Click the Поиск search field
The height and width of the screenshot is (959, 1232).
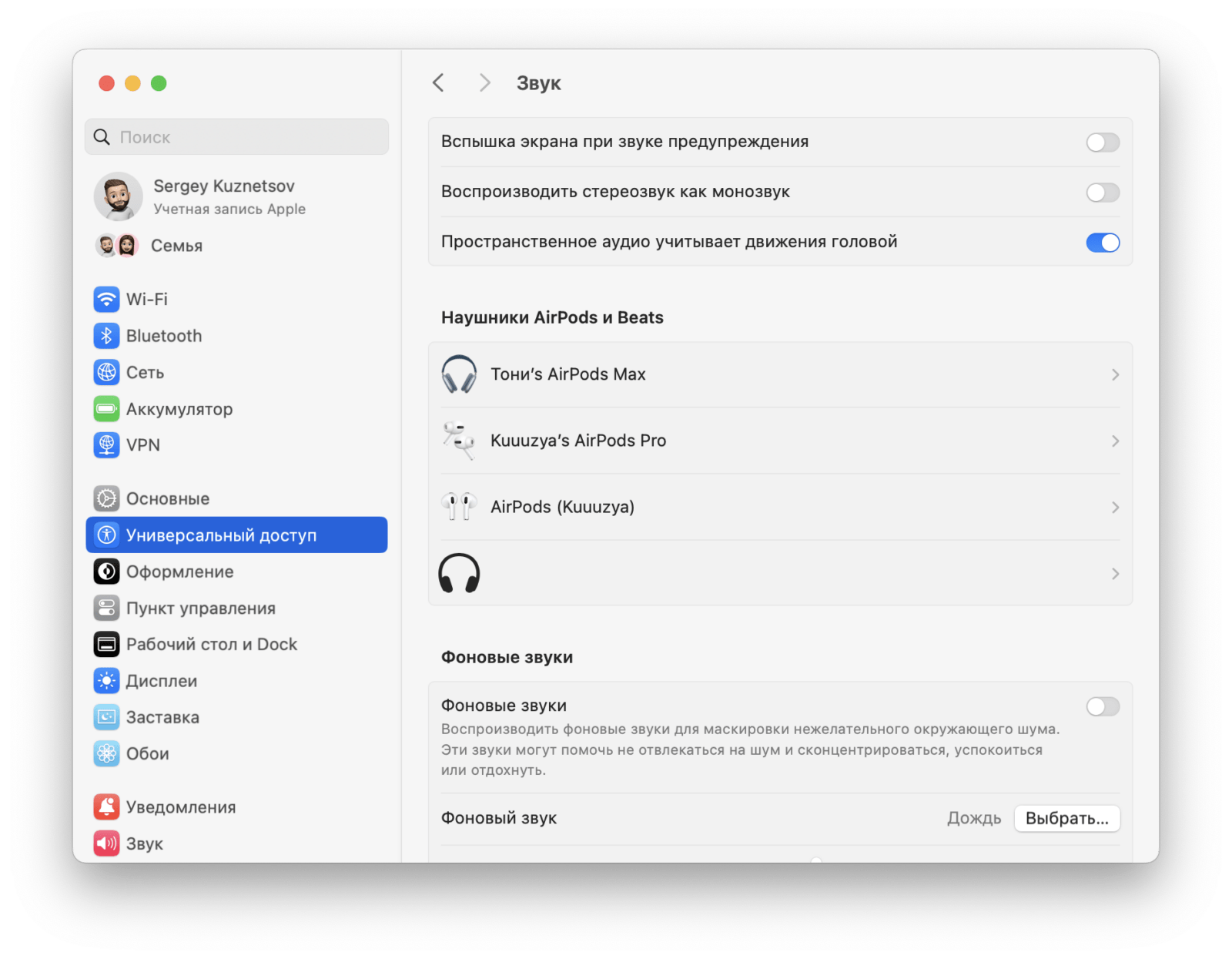[x=236, y=137]
